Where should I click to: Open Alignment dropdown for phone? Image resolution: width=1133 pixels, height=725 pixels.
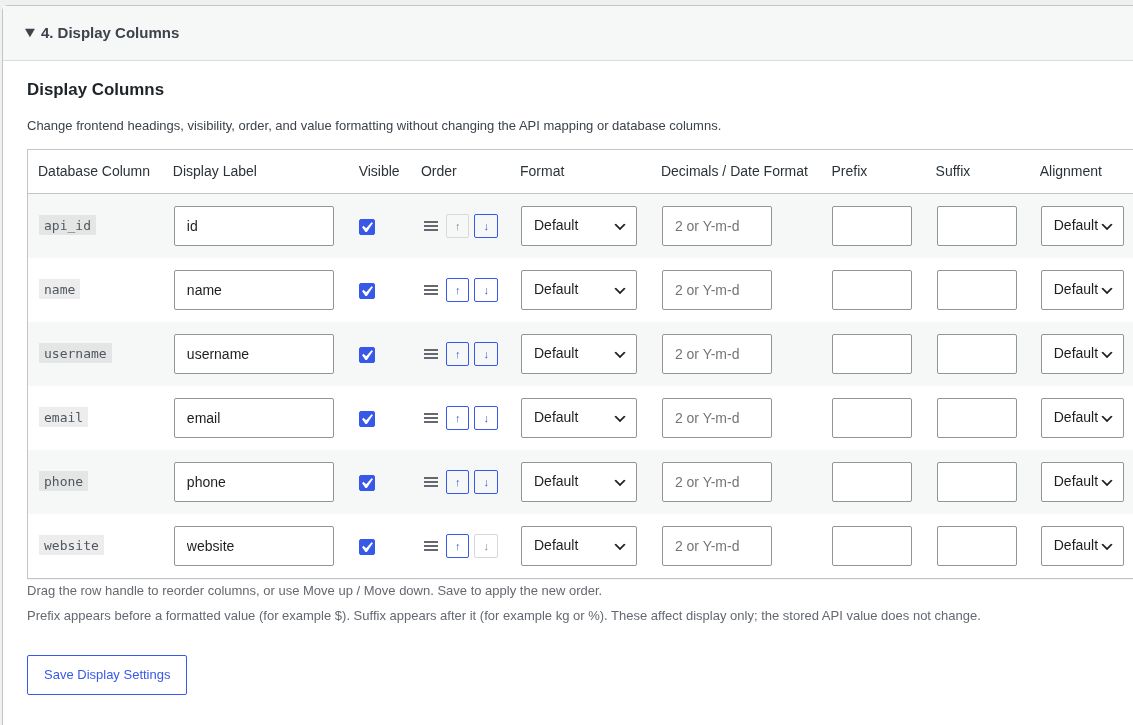[1082, 482]
